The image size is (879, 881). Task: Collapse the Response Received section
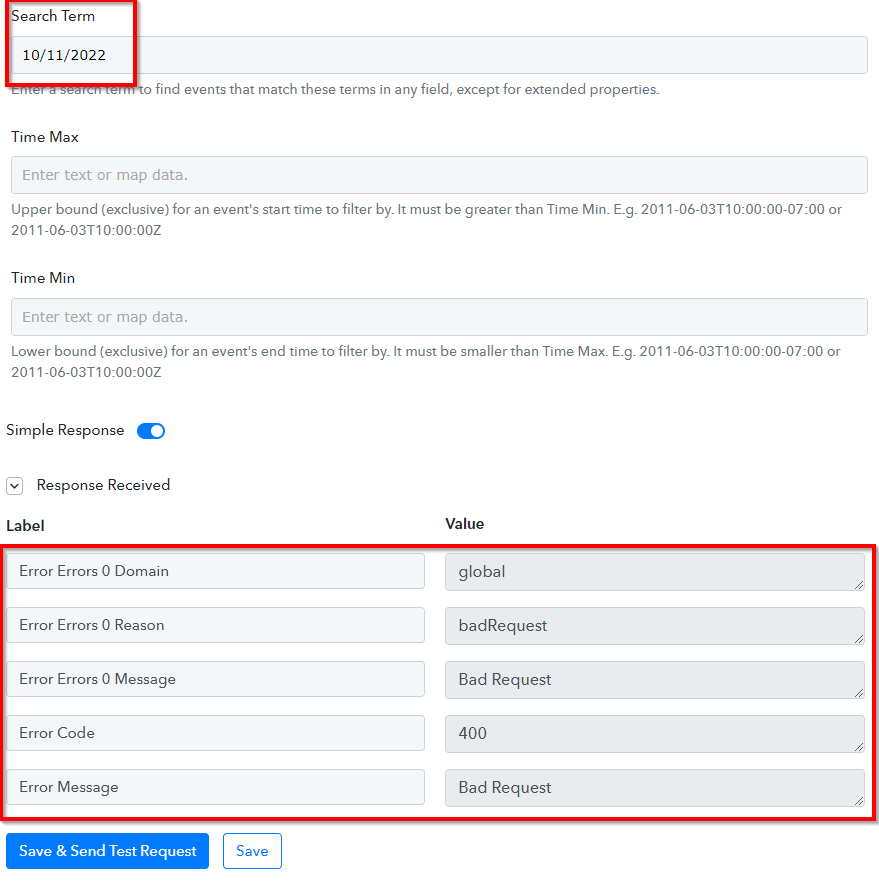tap(15, 485)
